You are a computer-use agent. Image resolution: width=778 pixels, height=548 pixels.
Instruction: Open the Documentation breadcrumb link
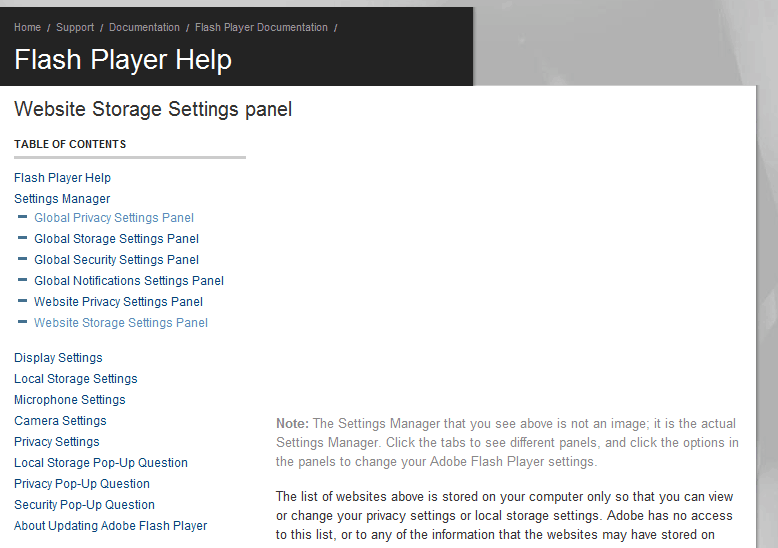coord(144,27)
